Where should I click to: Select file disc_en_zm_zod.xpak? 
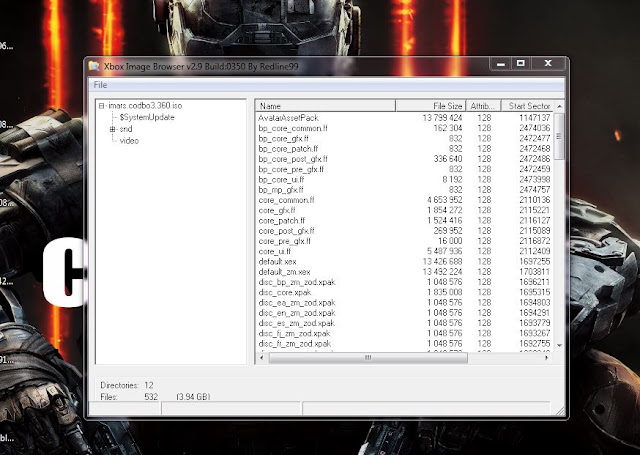297,313
